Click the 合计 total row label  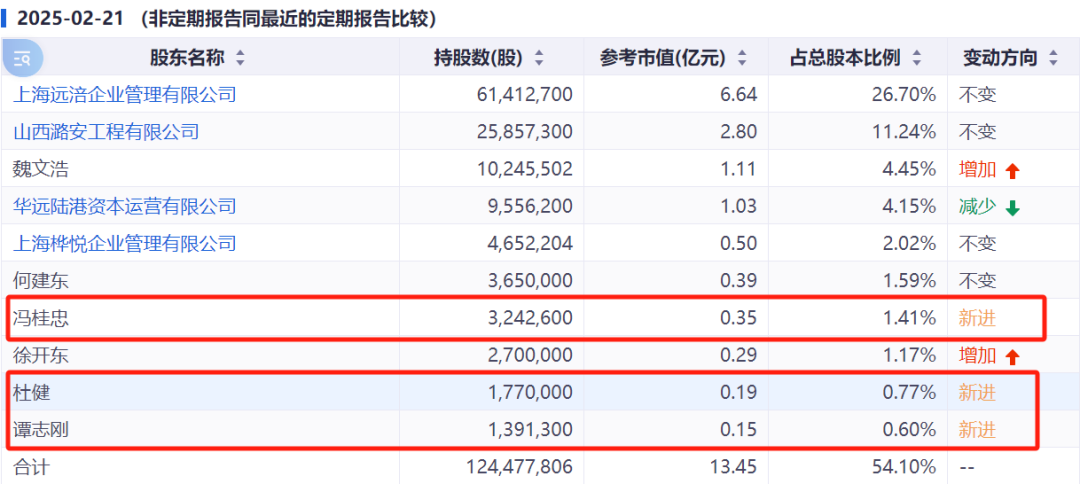32,467
